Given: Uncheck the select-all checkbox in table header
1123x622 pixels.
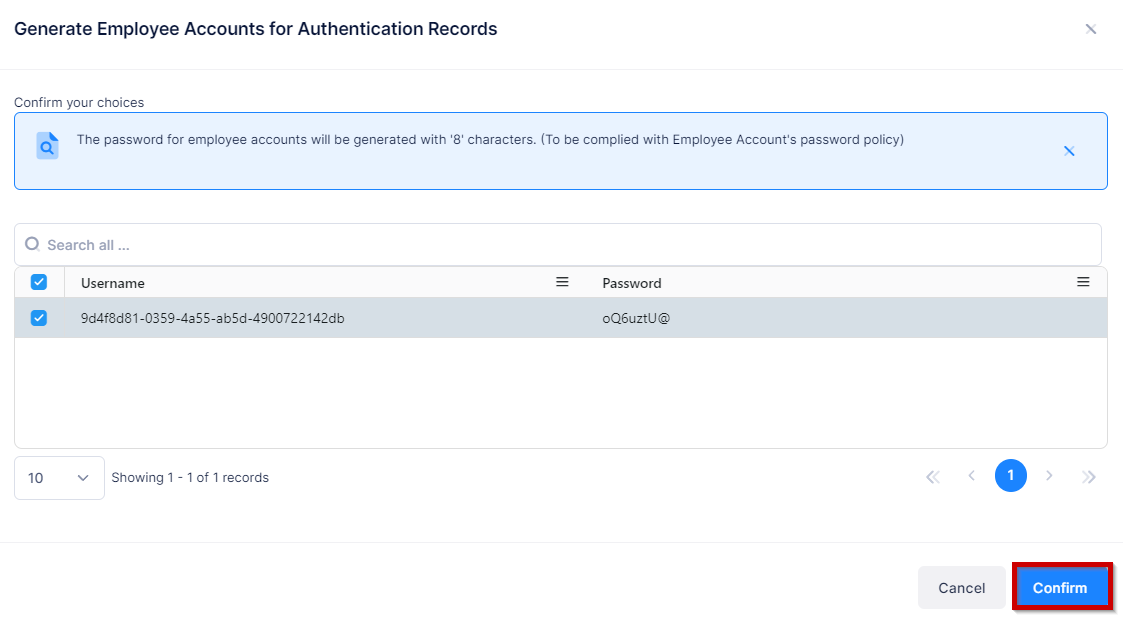Looking at the screenshot, I should [x=39, y=282].
